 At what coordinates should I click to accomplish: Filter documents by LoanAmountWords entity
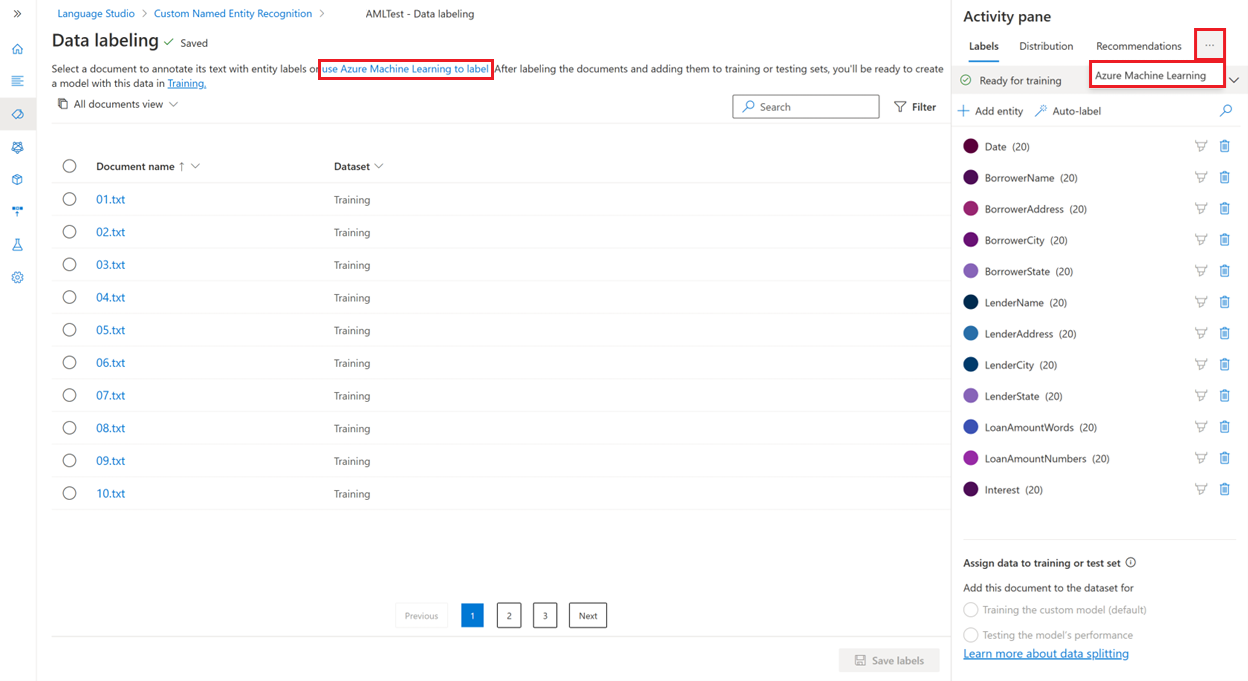[1201, 427]
